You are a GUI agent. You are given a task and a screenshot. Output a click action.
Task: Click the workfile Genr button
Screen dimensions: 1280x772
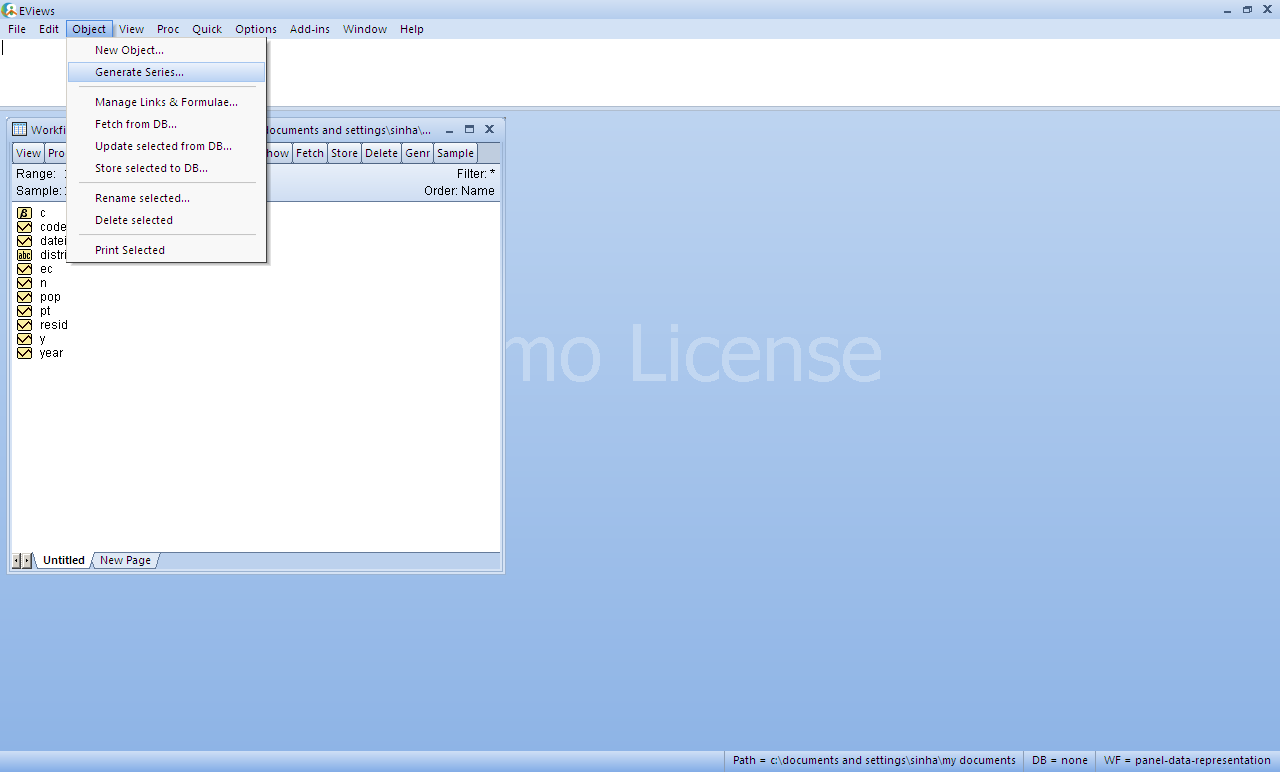(418, 153)
